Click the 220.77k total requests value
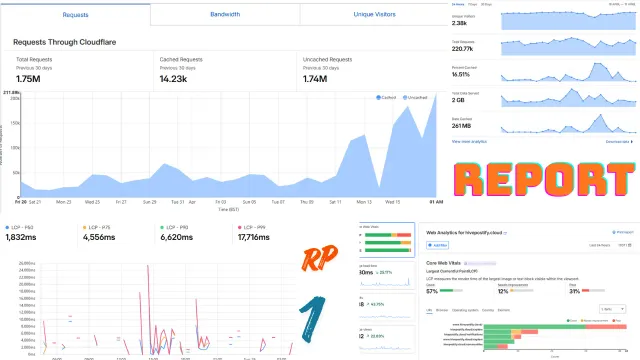Screen dimensions: 640x360 coord(462,49)
